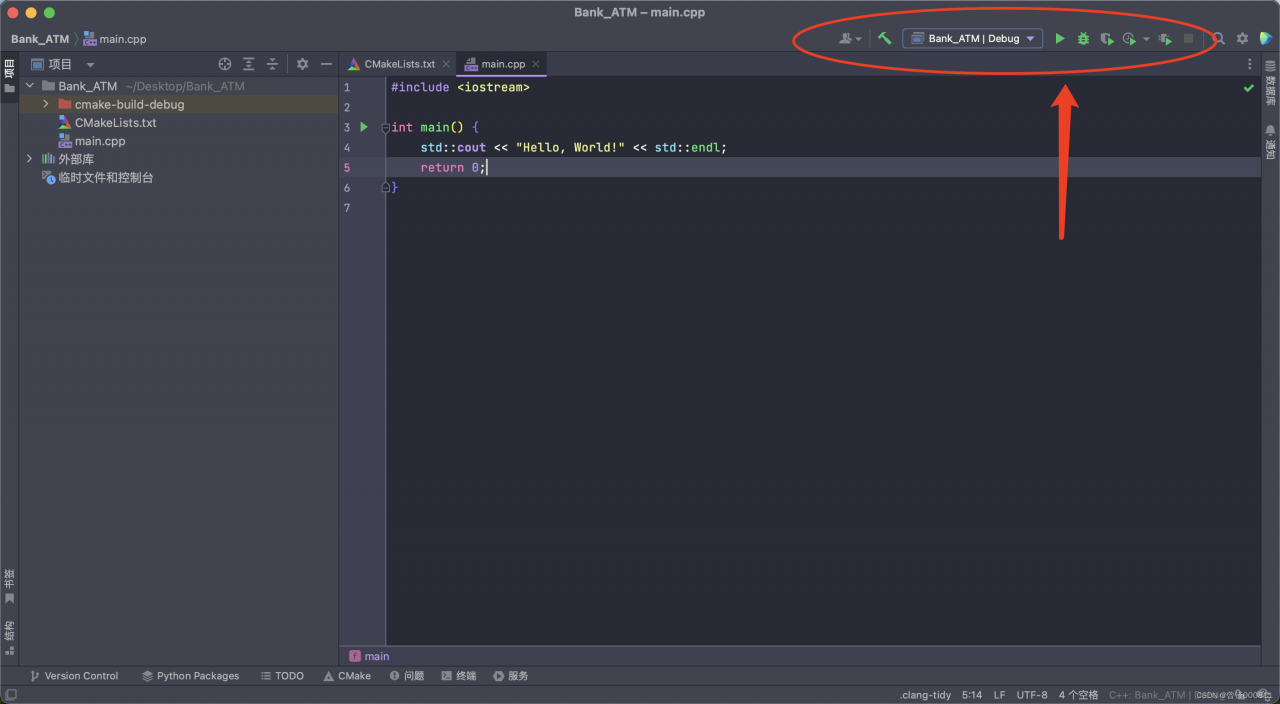
Task: Click the tool window quick-access icon at bottom left
Action: pos(9,695)
